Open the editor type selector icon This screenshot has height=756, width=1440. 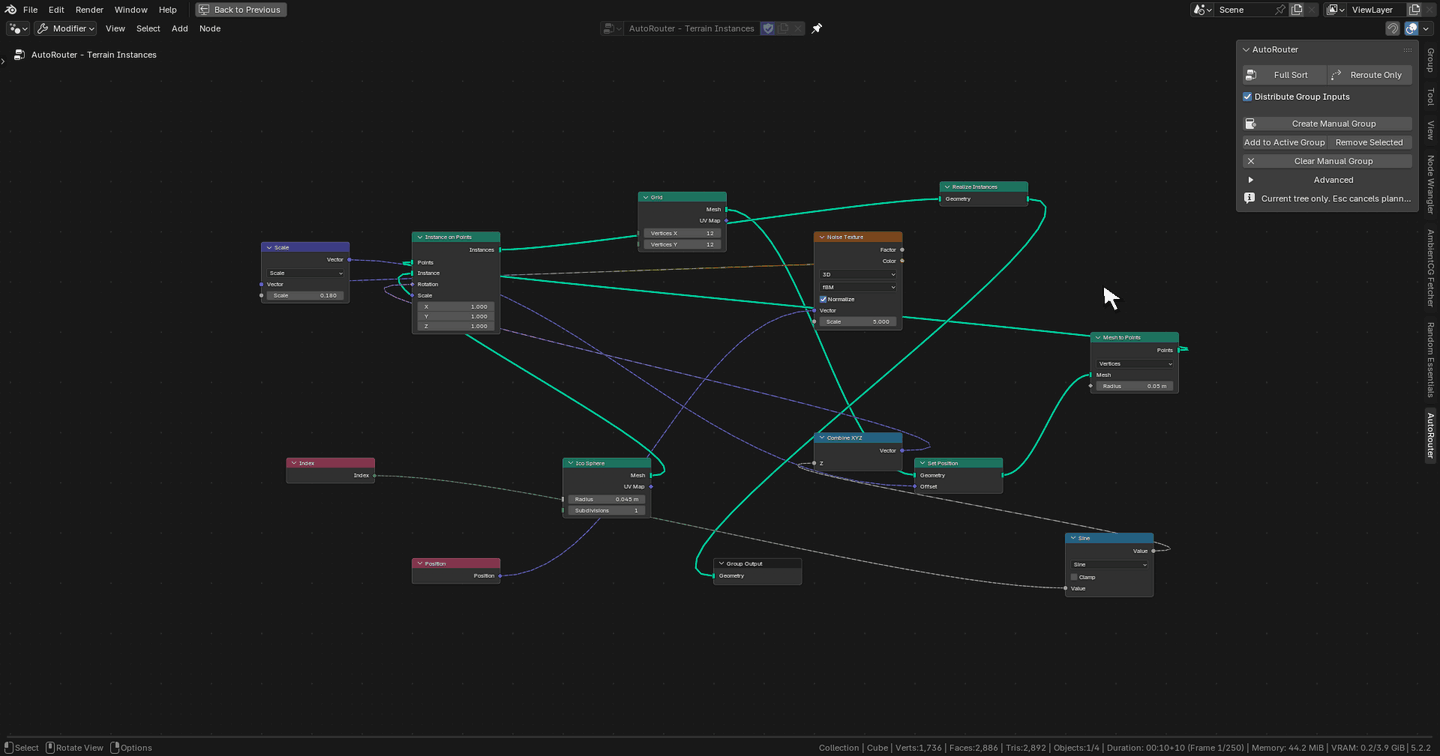tap(18, 28)
